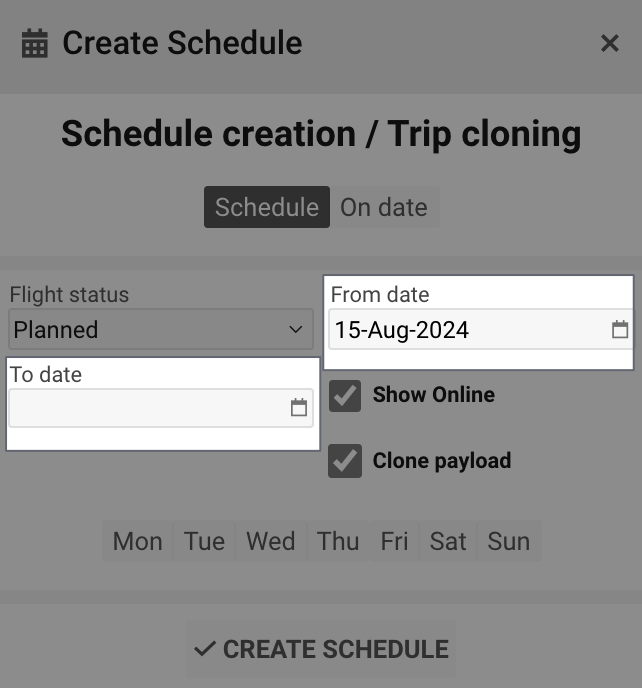The width and height of the screenshot is (642, 688).
Task: Click into the From date field
Action: pos(465,330)
